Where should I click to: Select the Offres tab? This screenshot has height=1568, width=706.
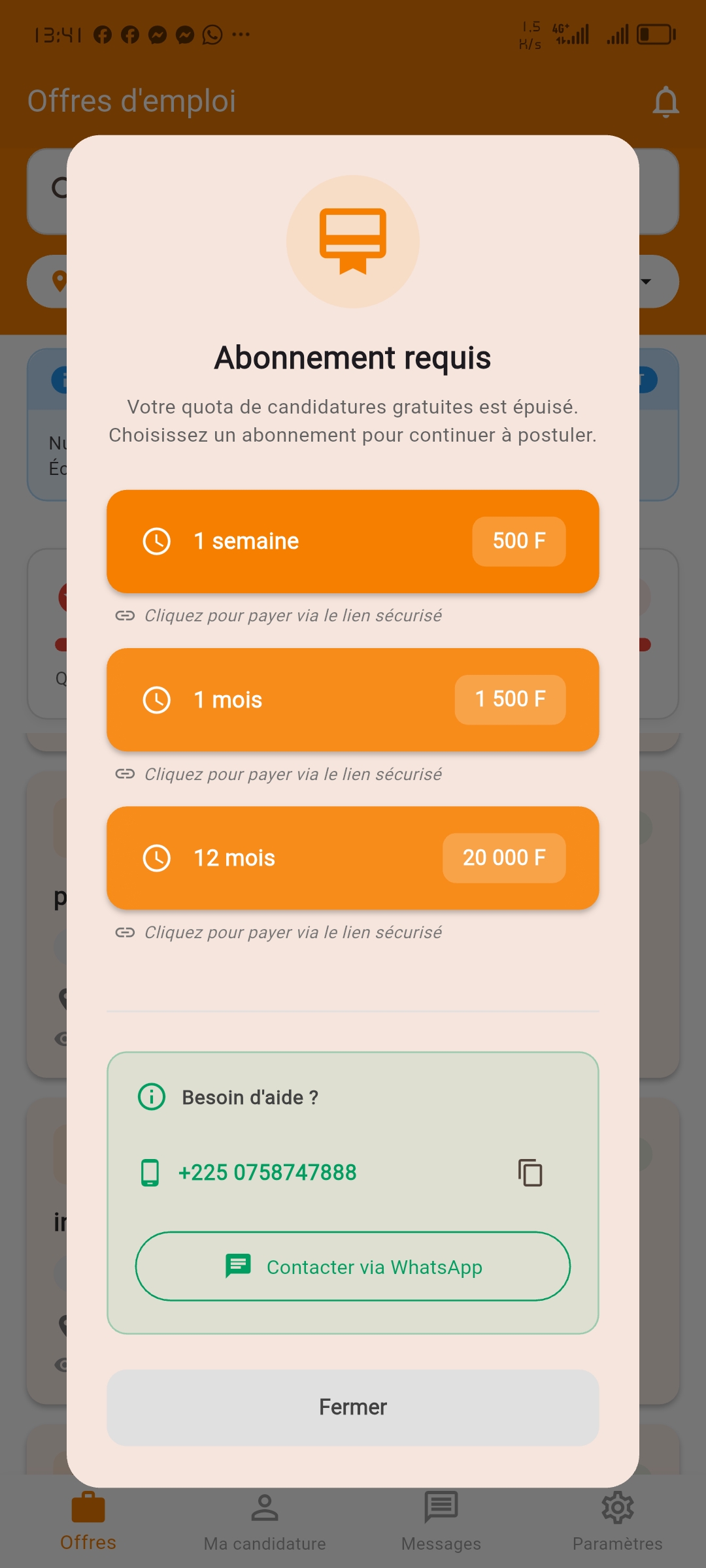tap(88, 1522)
